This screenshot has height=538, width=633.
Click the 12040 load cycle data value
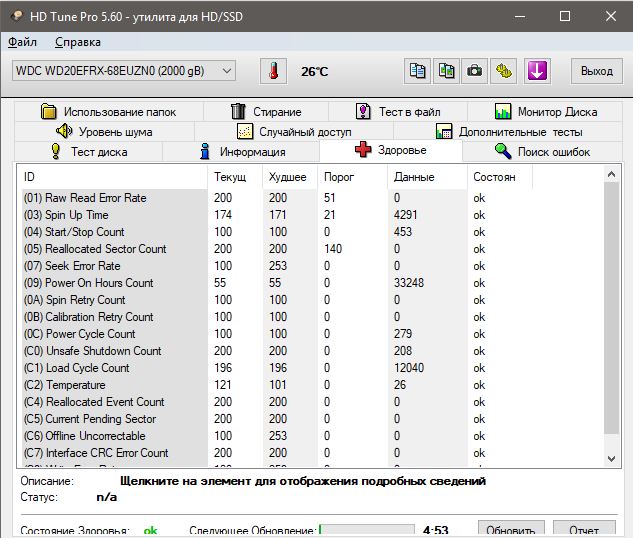click(x=409, y=368)
